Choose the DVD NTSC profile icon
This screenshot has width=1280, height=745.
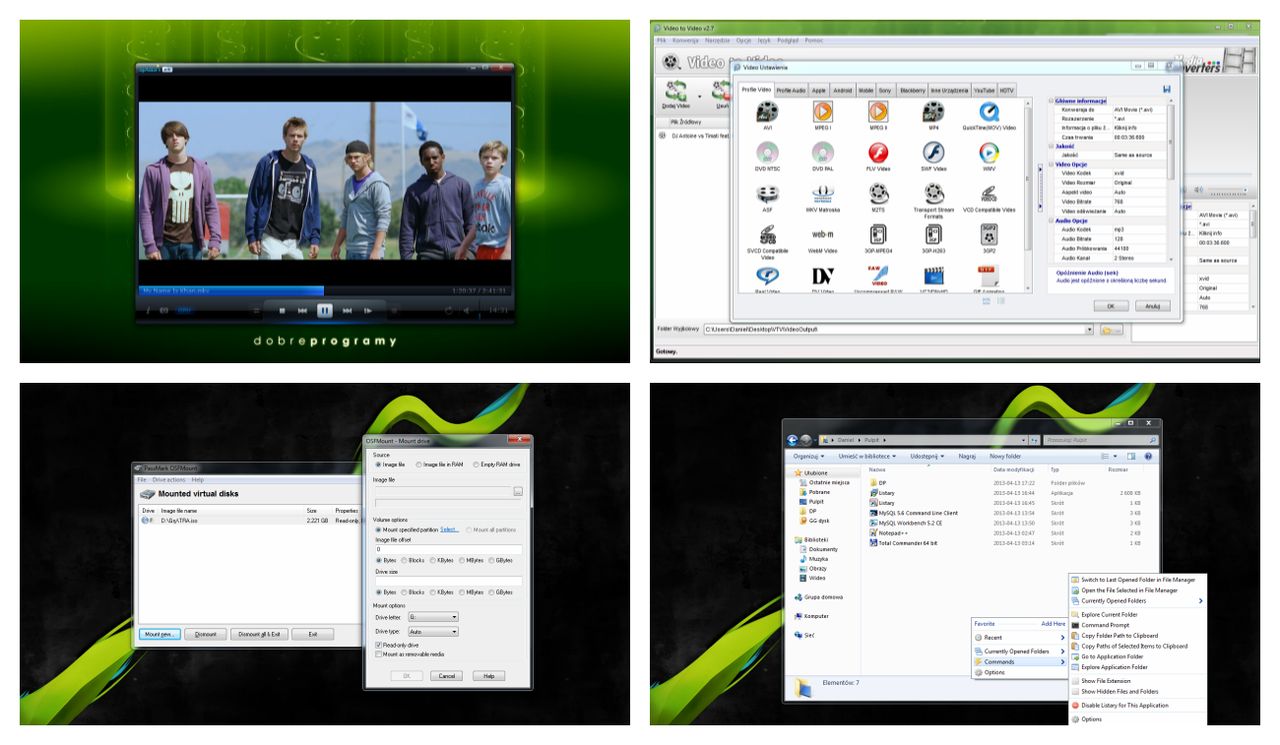tap(768, 152)
